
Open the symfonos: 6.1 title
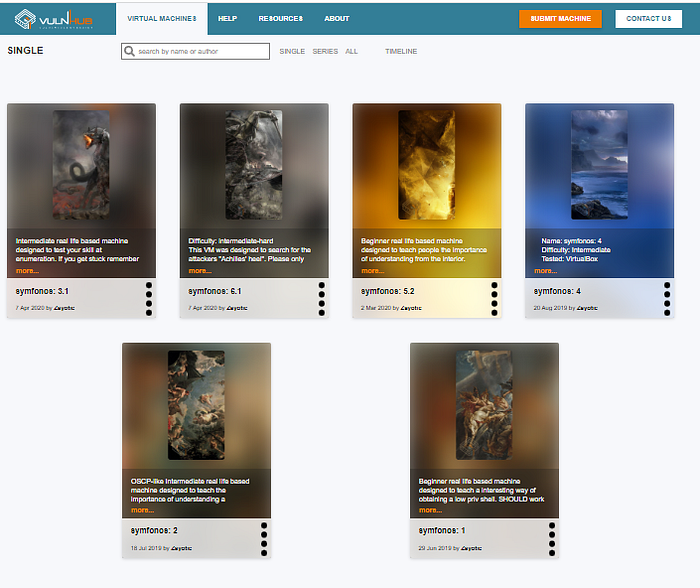pyautogui.click(x=215, y=291)
